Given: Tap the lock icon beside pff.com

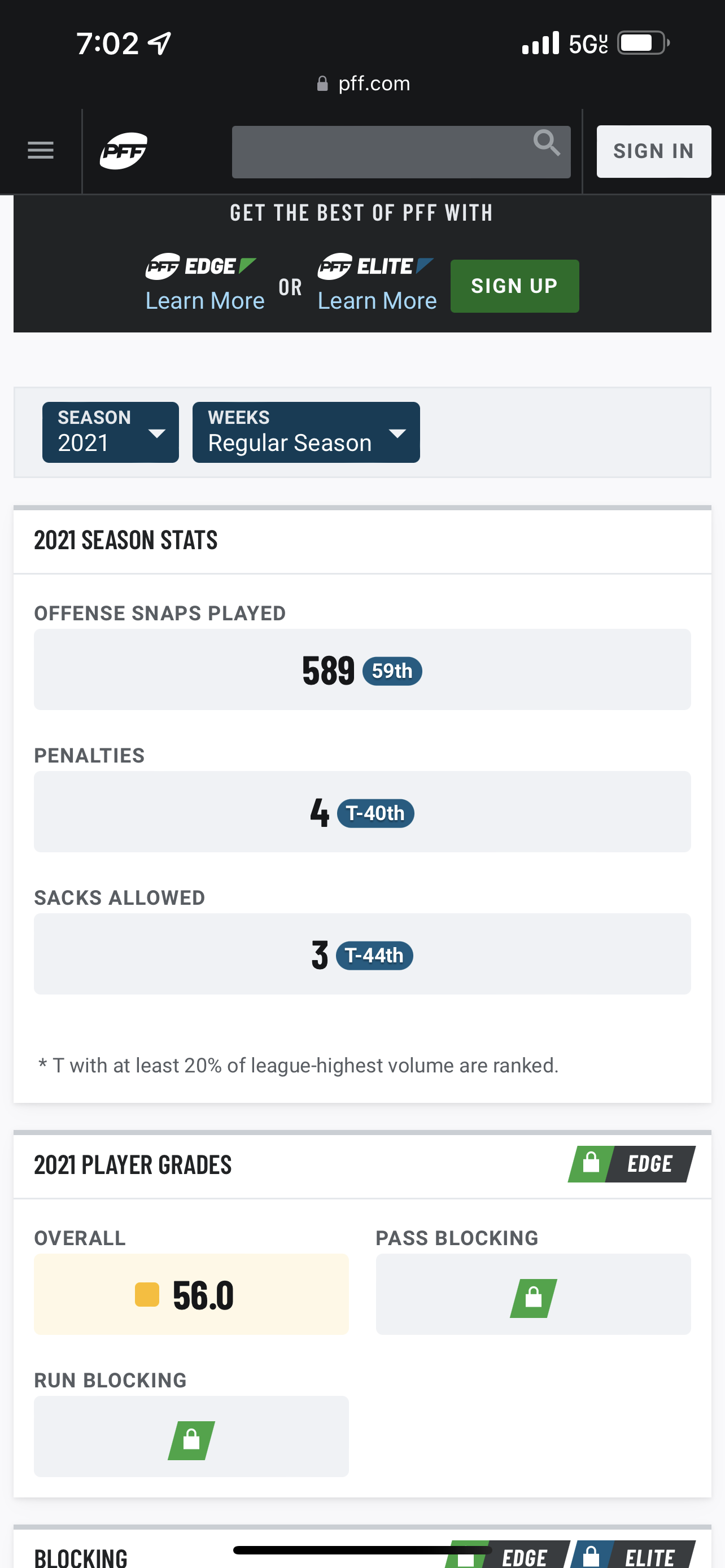Looking at the screenshot, I should coord(322,84).
